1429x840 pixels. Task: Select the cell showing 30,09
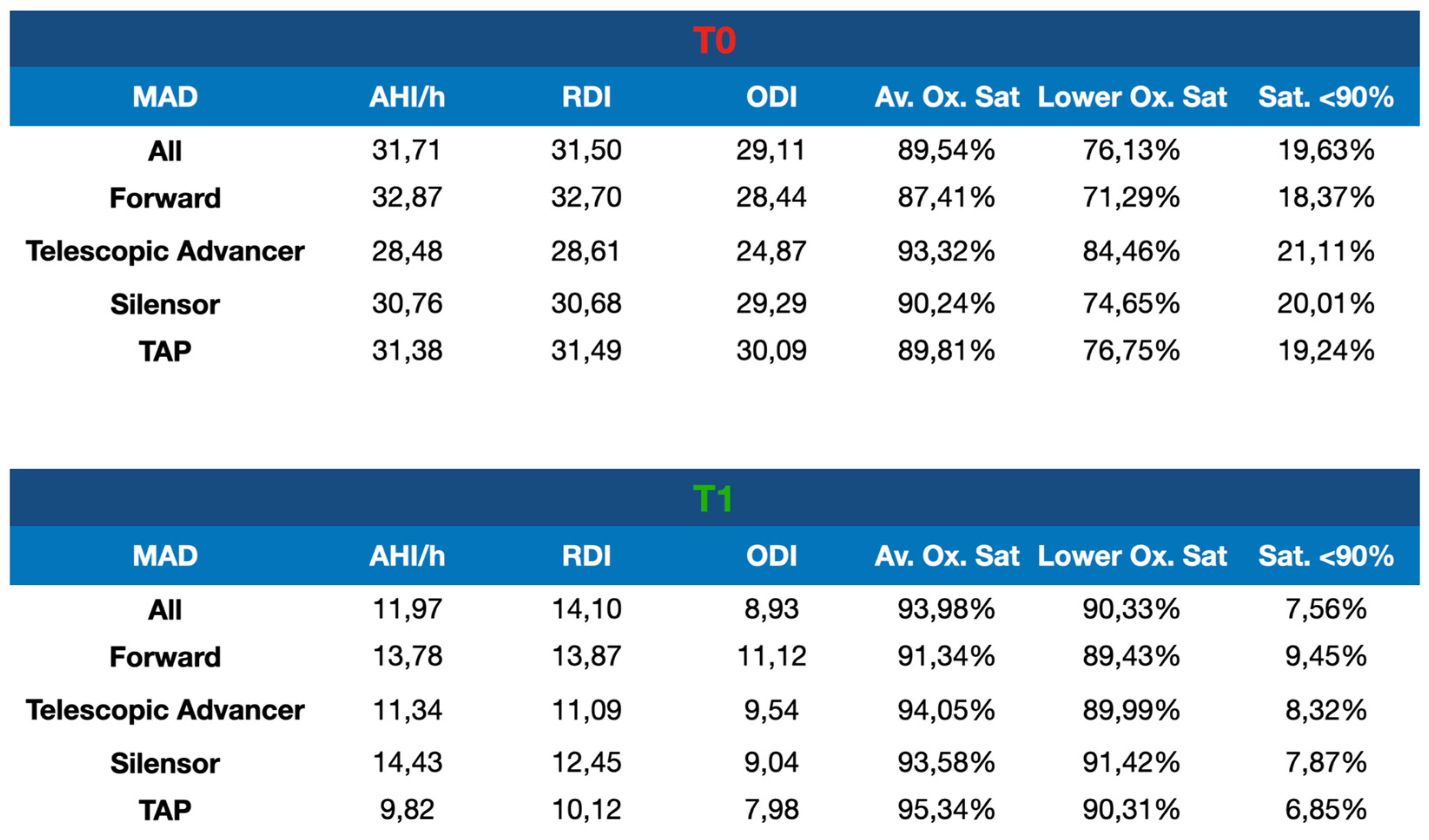coord(771,351)
